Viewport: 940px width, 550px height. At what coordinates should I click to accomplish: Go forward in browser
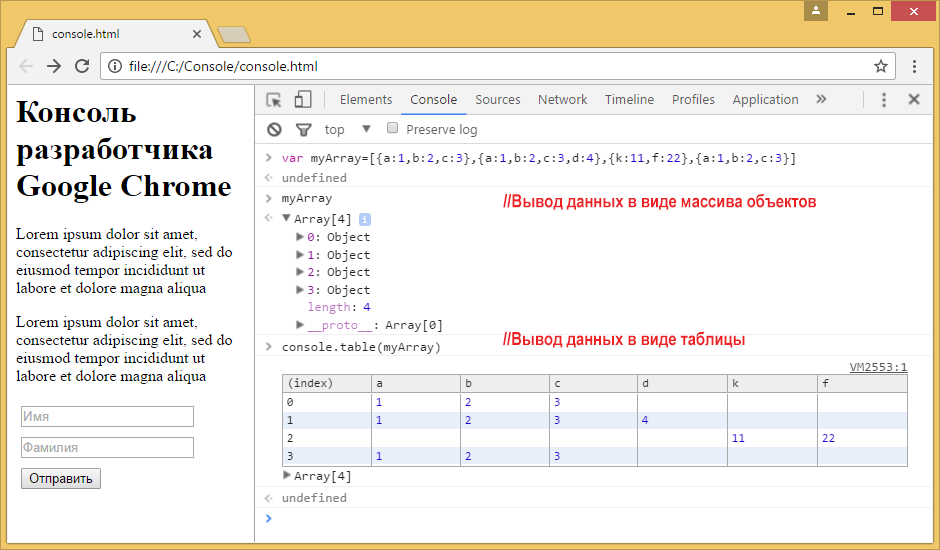coord(54,66)
